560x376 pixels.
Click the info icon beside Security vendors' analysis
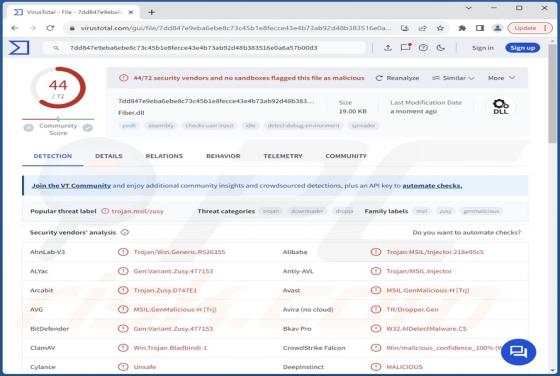[125, 232]
